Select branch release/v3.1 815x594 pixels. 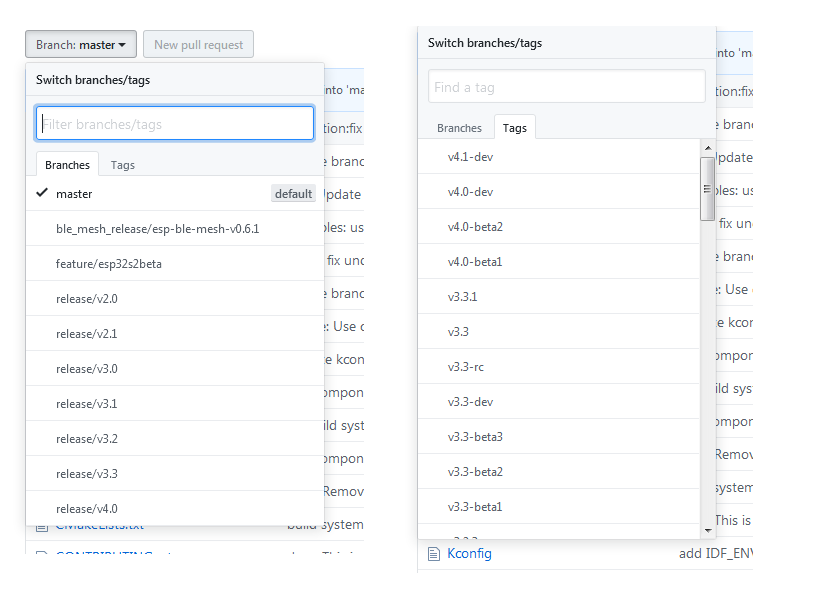(175, 403)
